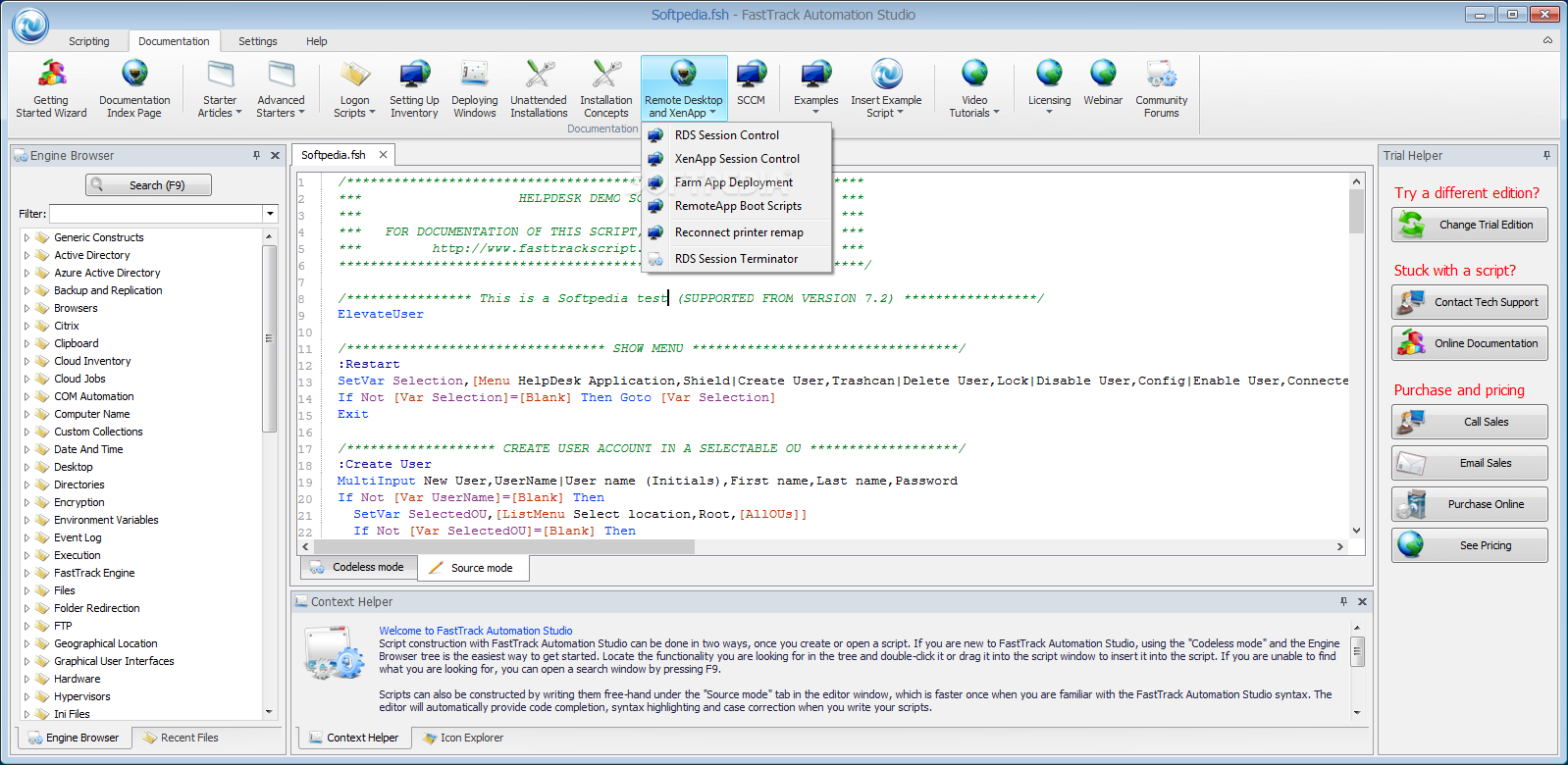
Task: Open Deploying Windows documentation
Action: [x=475, y=88]
